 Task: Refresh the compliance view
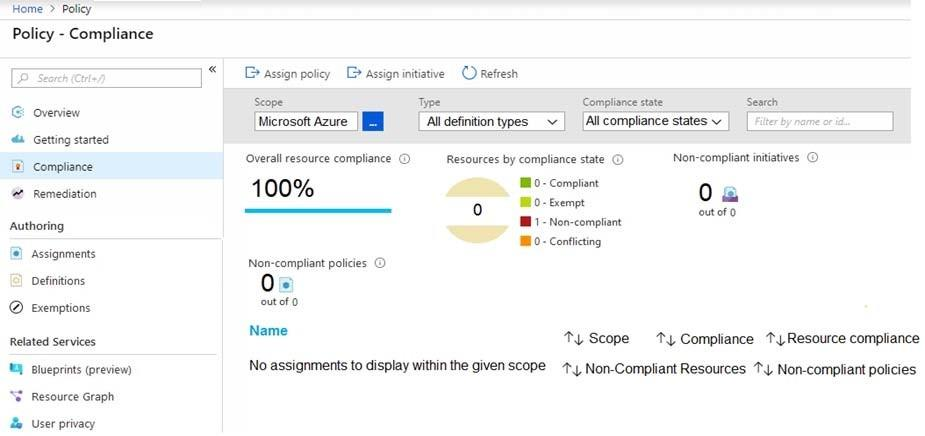490,73
